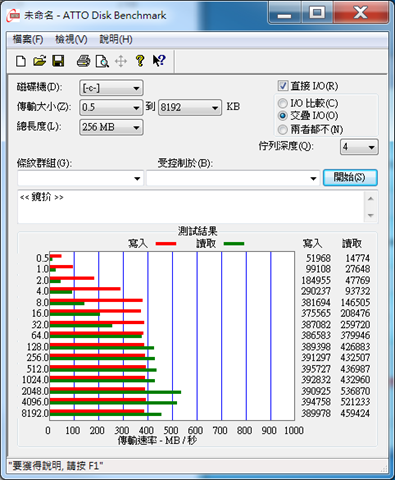The height and width of the screenshot is (480, 395).
Task: Click the Print toolbar icon
Action: pyautogui.click(x=83, y=61)
